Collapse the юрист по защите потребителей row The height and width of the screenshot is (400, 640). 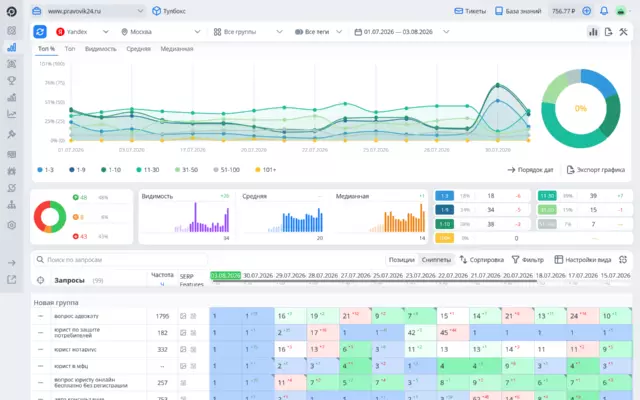40,333
